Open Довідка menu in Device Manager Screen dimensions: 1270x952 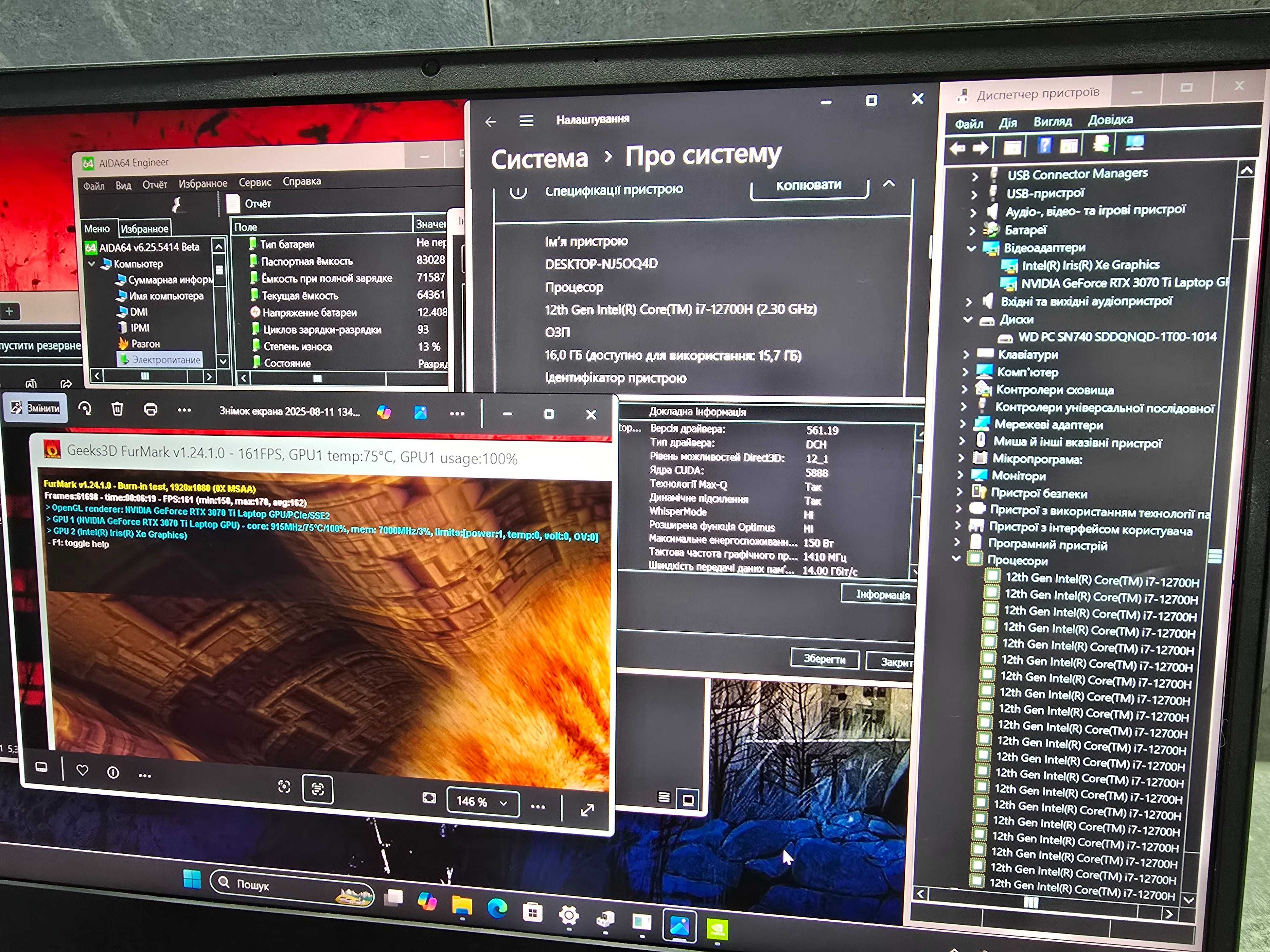coord(1110,120)
